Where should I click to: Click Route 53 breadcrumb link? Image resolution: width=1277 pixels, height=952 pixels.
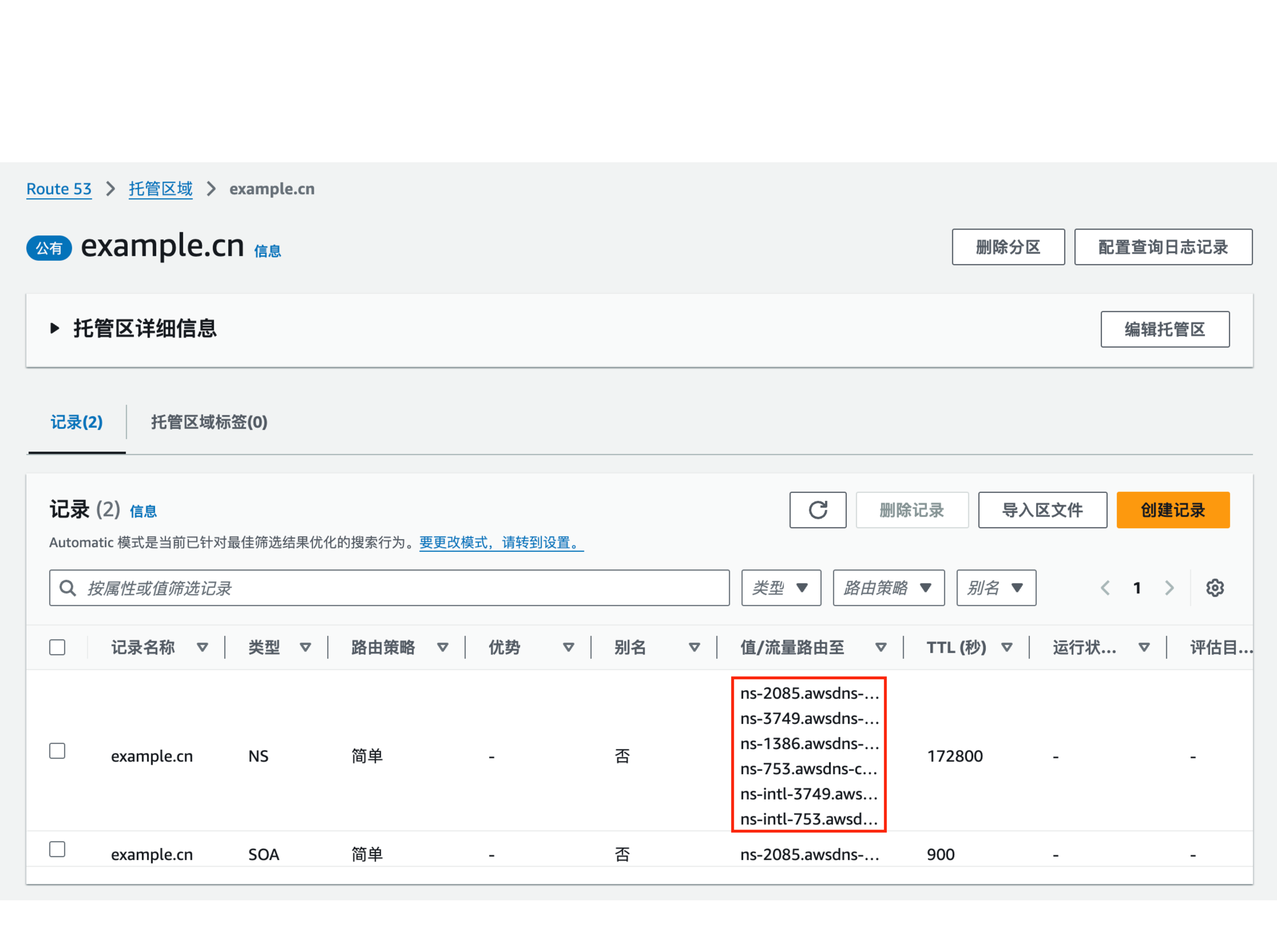pyautogui.click(x=59, y=189)
